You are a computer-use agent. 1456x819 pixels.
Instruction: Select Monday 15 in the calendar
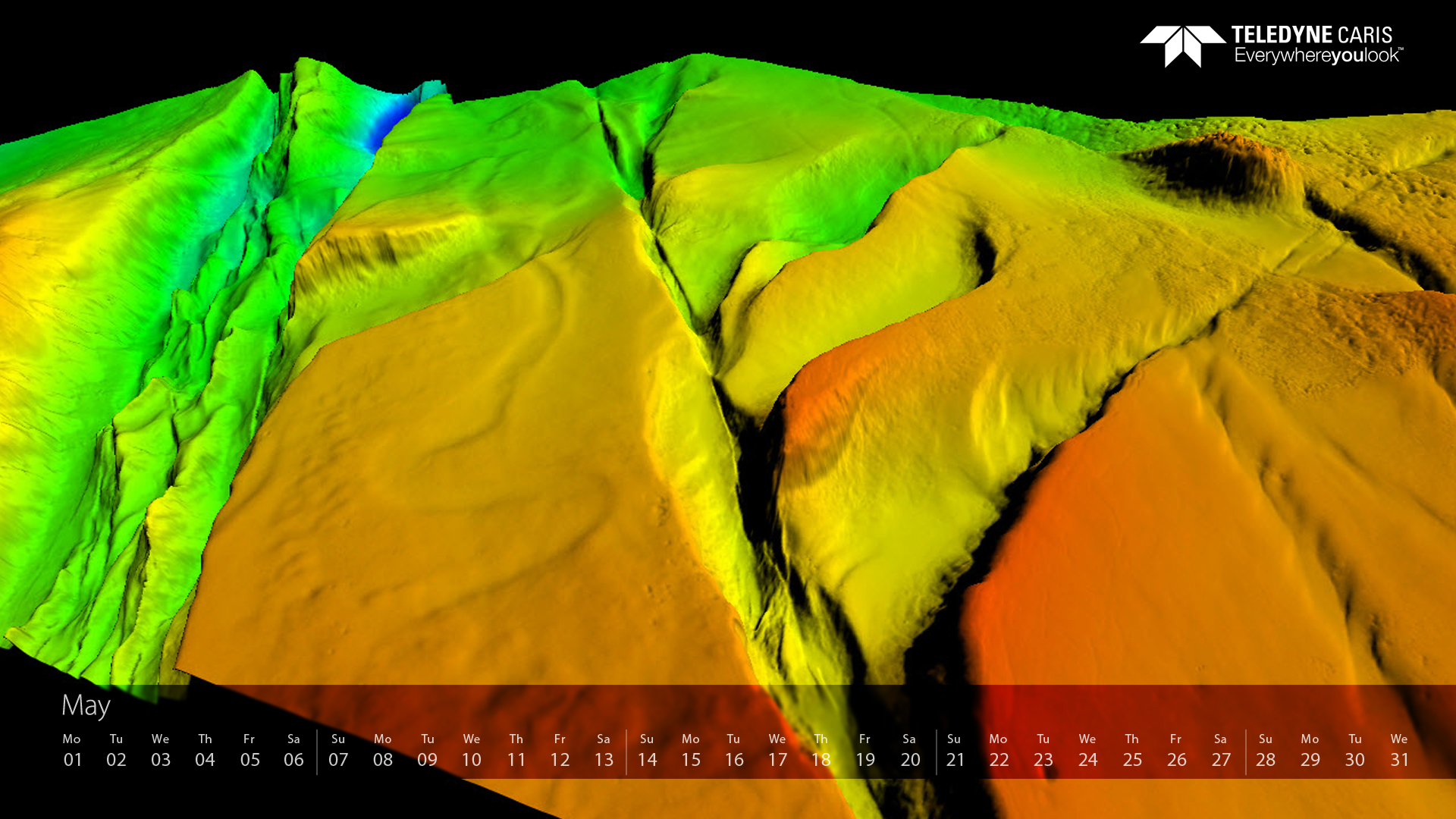click(691, 750)
